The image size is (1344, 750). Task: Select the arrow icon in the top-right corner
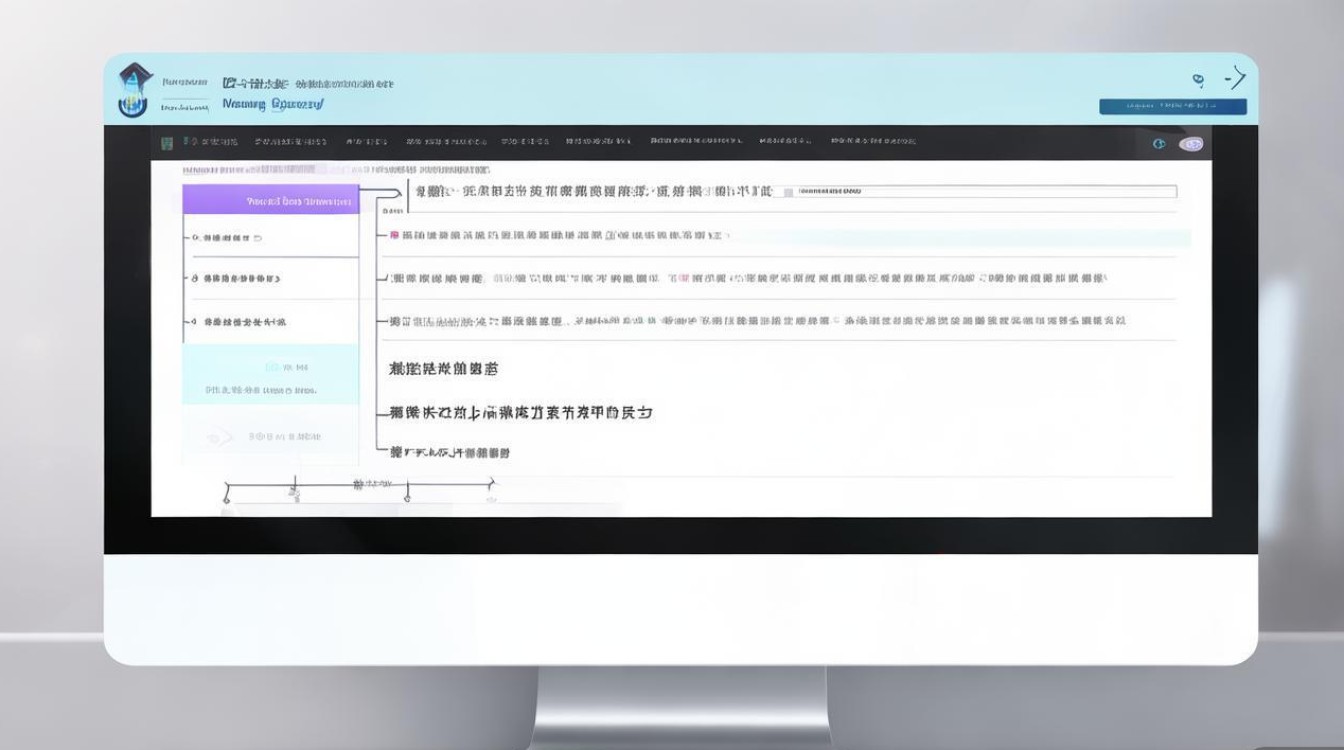point(1237,76)
